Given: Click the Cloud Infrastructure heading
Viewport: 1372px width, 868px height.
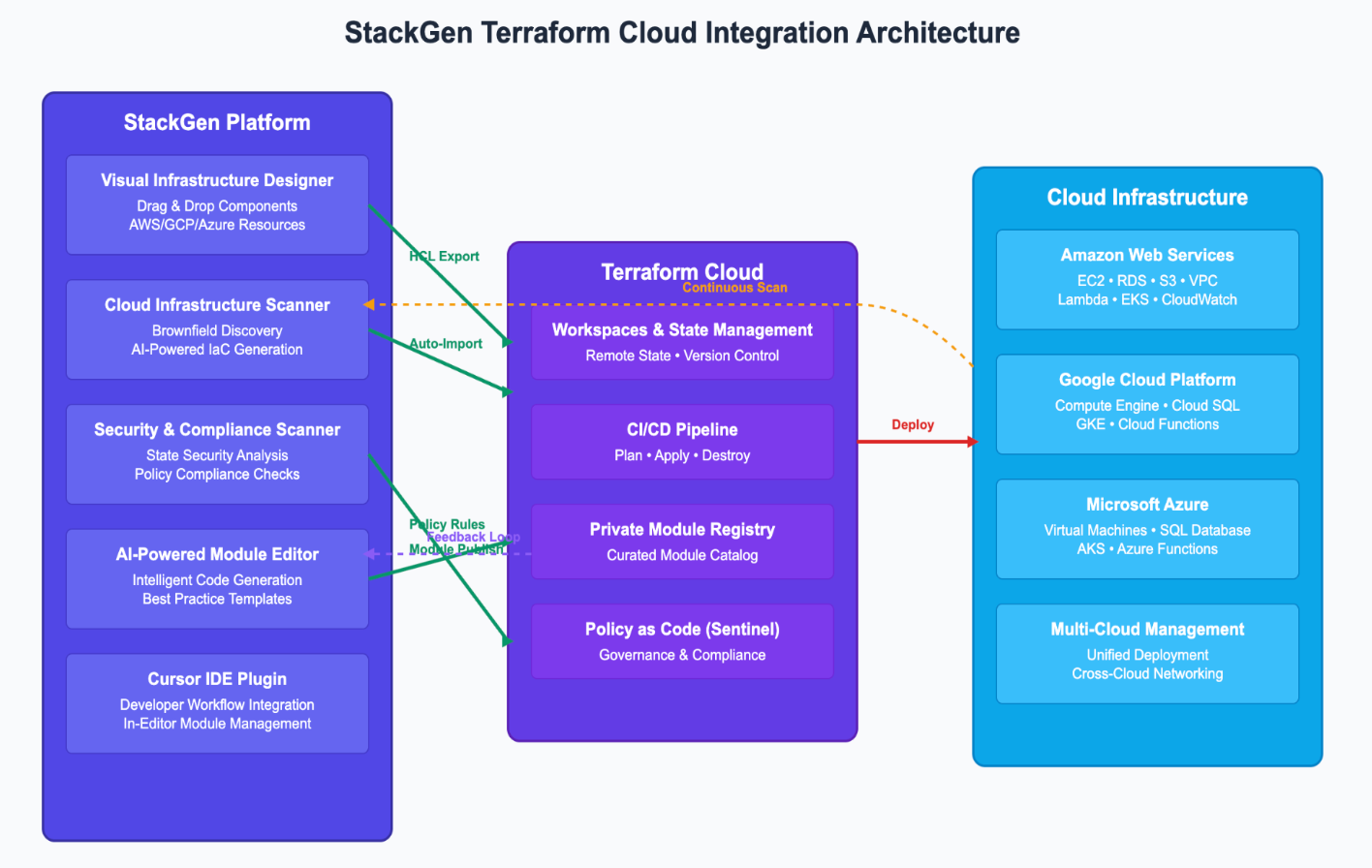Looking at the screenshot, I should point(1147,198).
